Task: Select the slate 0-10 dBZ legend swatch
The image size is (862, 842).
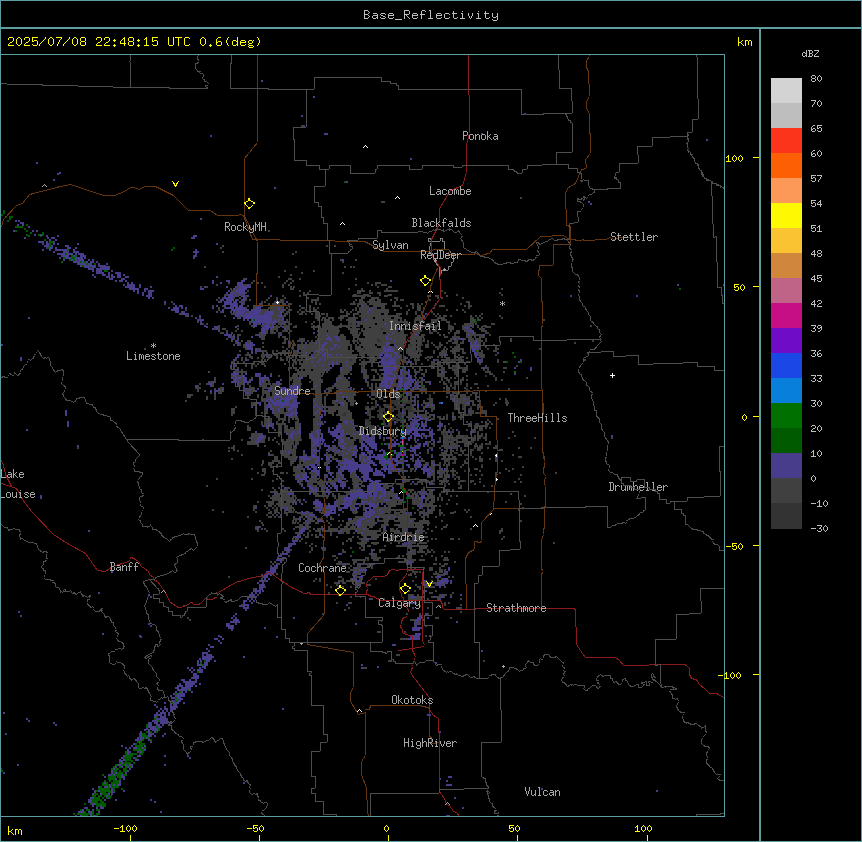Action: 786,466
